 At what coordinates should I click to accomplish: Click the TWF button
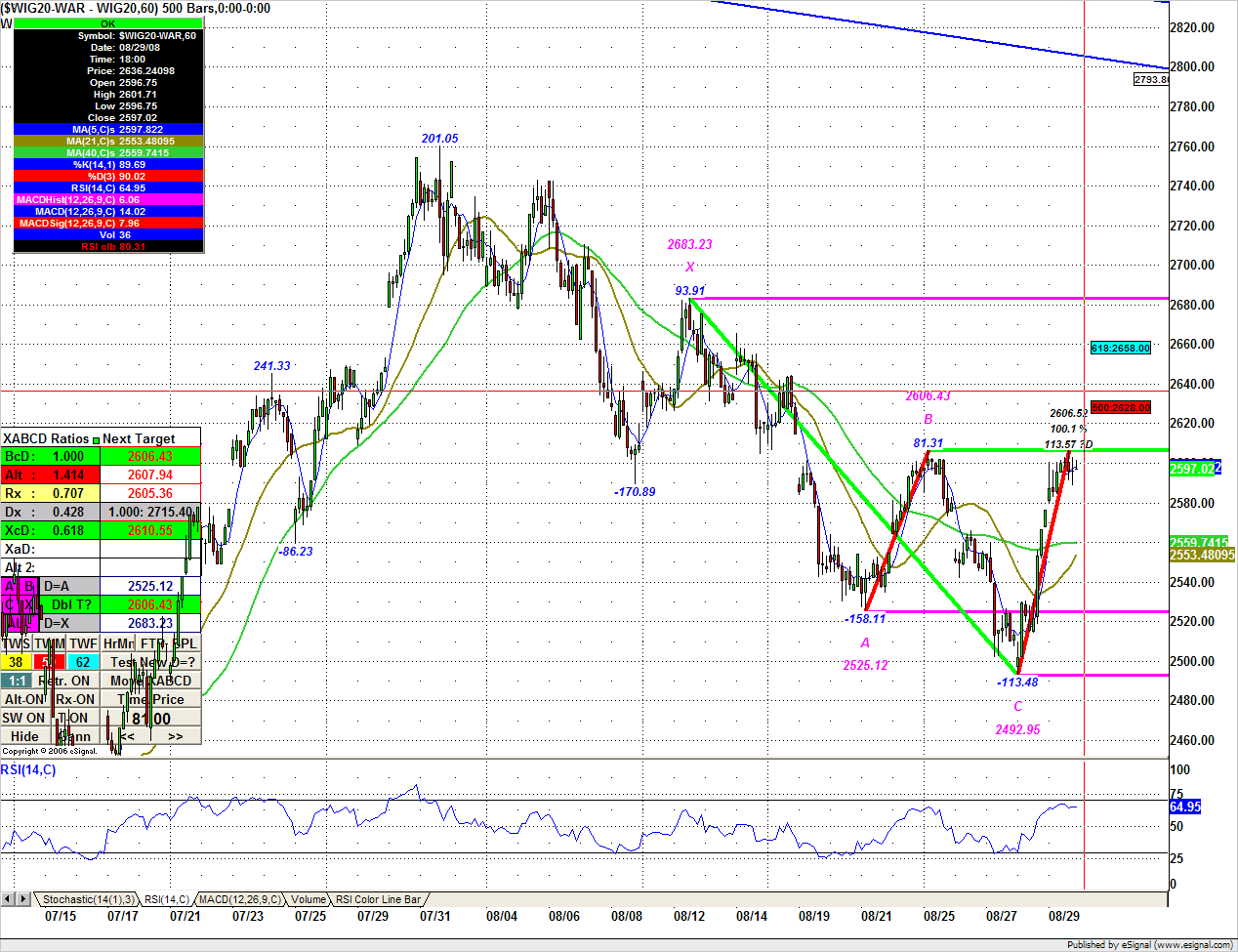(83, 643)
